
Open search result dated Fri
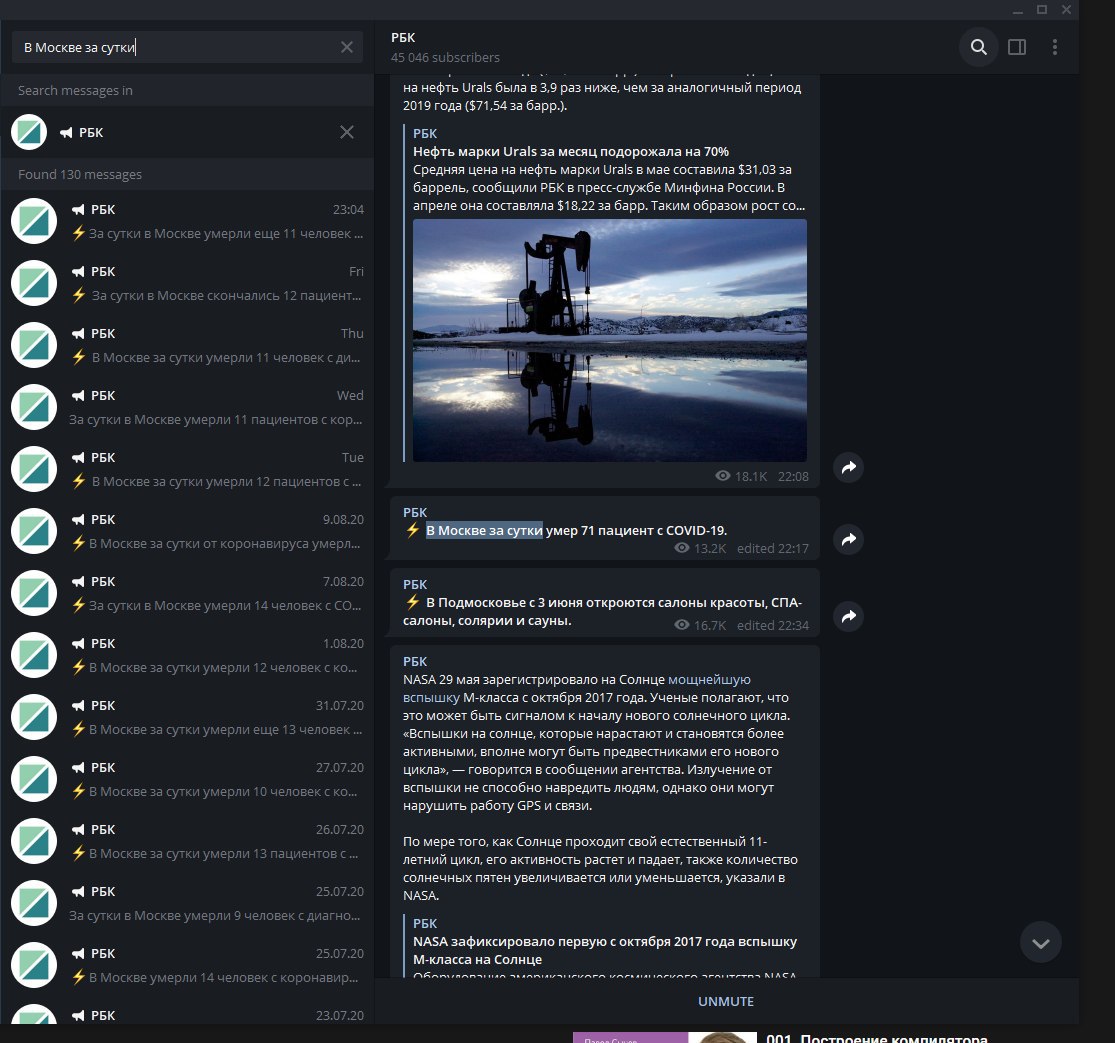click(x=187, y=283)
